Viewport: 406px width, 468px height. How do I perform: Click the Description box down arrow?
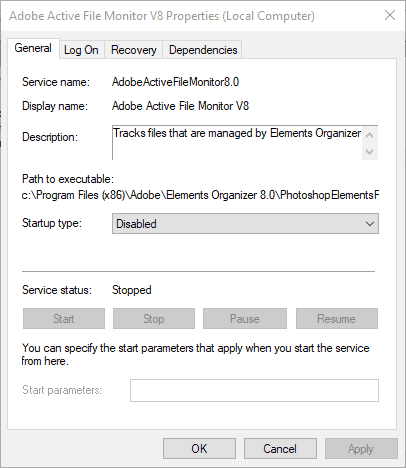[369, 152]
